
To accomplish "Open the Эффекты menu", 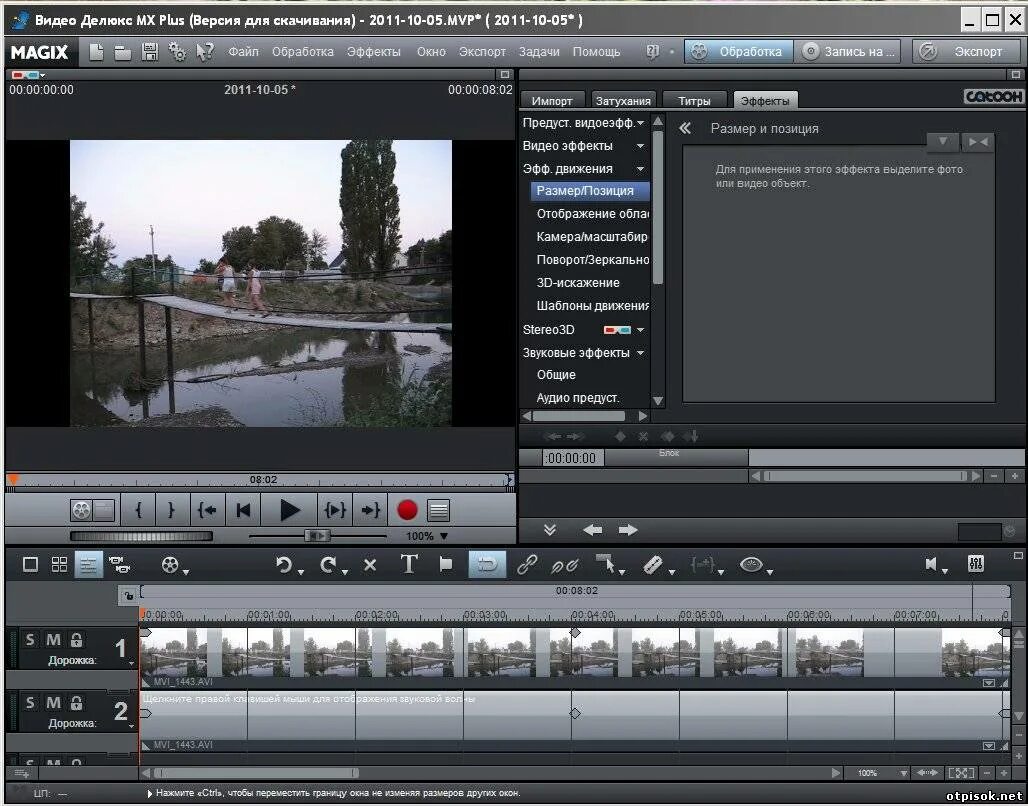I will pyautogui.click(x=374, y=52).
